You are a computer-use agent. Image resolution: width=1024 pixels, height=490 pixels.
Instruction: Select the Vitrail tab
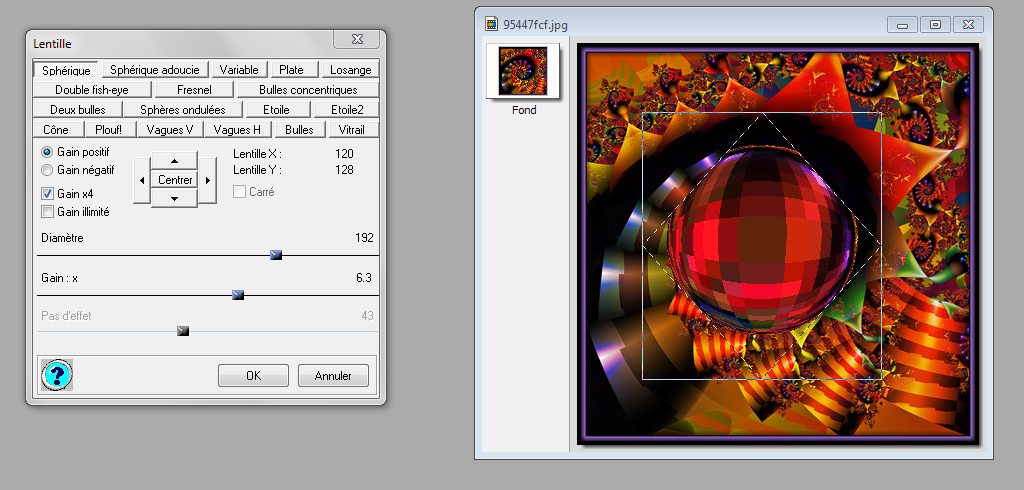(351, 129)
